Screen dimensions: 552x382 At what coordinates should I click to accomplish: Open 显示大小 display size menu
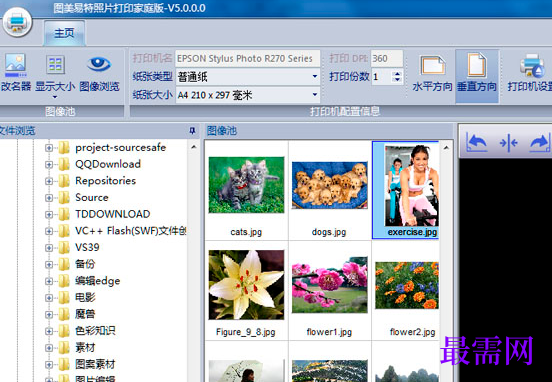point(55,76)
